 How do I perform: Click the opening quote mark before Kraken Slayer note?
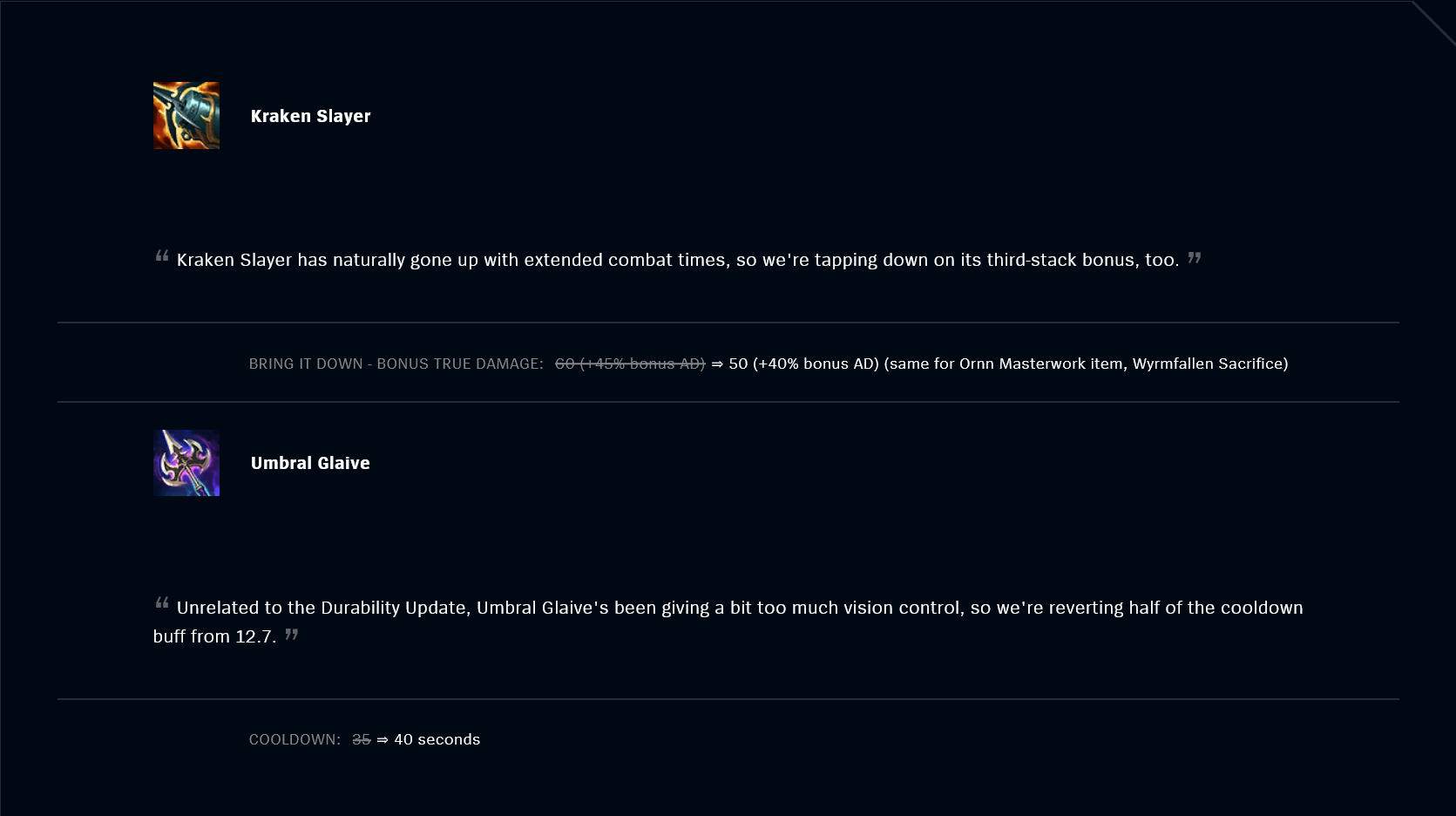point(162,256)
